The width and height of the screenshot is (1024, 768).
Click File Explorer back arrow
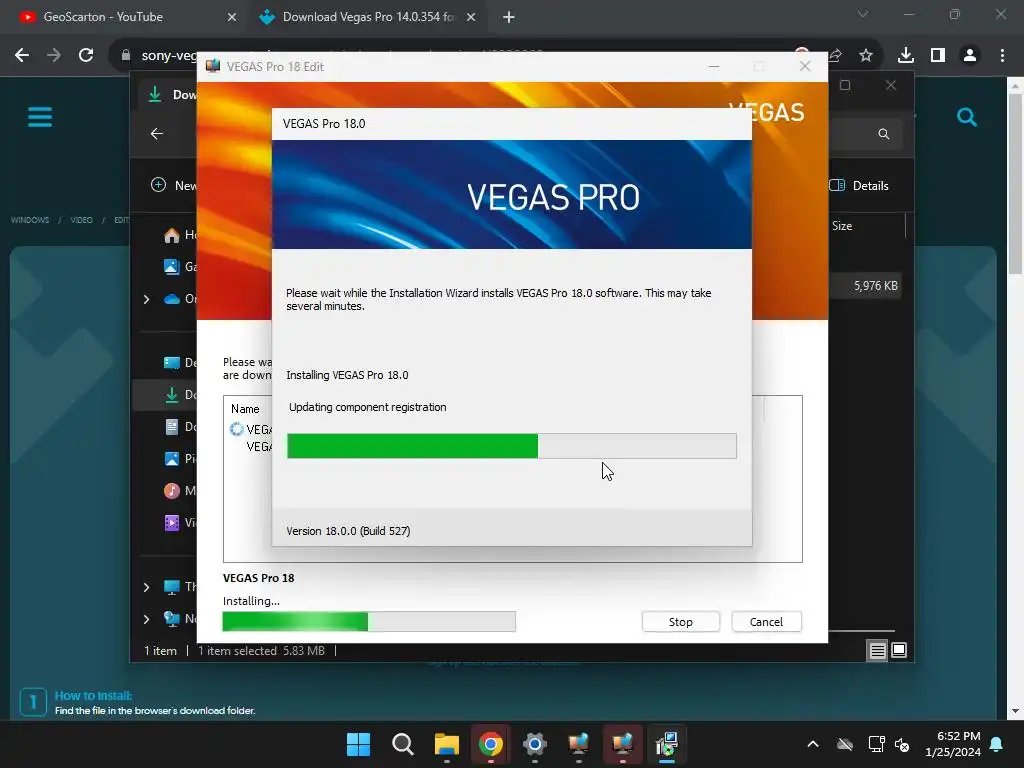[157, 134]
